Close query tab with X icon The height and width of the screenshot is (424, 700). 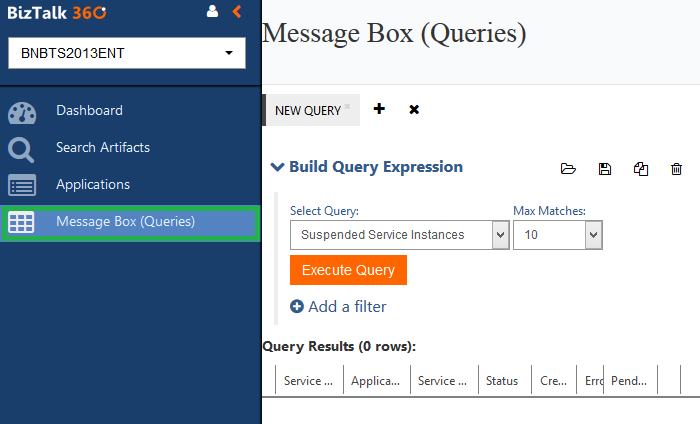coord(414,109)
